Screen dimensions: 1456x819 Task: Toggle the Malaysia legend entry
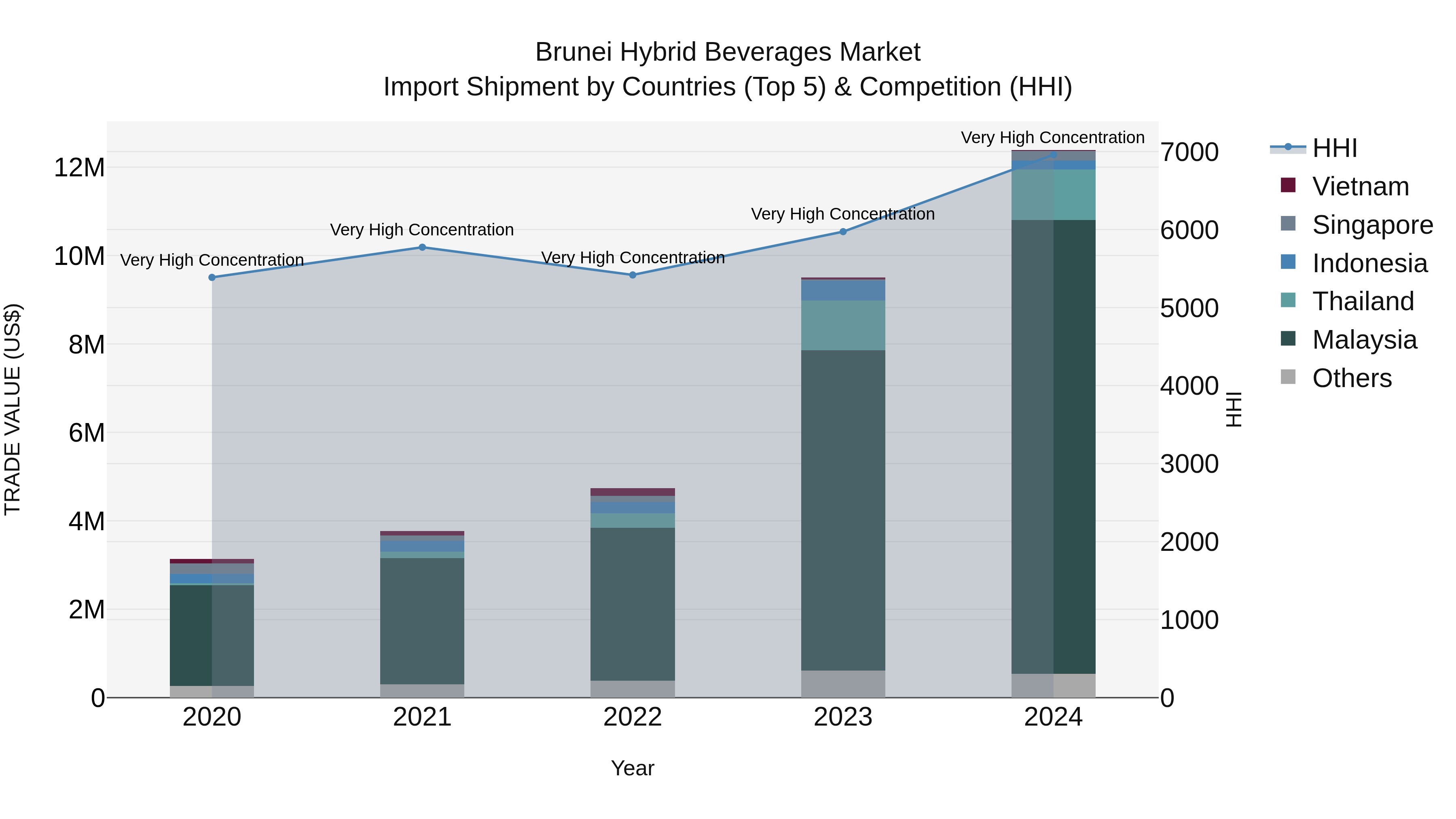click(x=1348, y=339)
